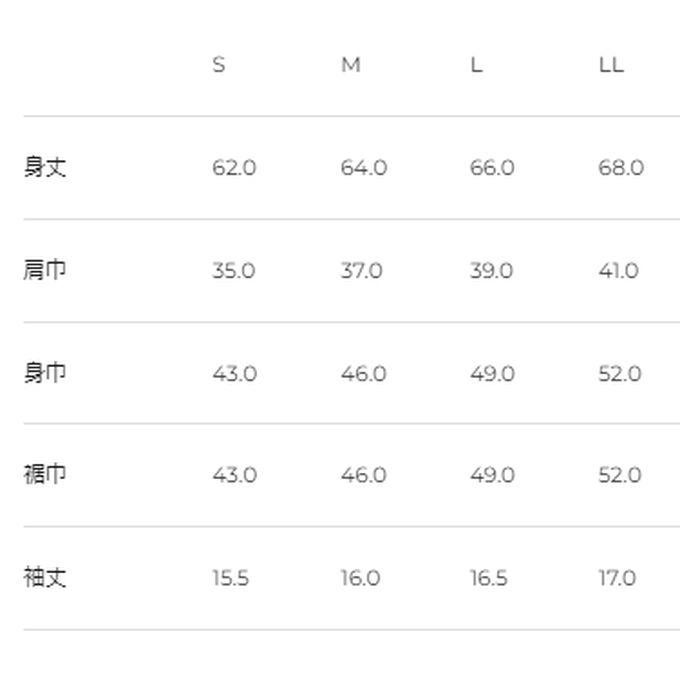Screen dimensions: 680x680
Task: Click the M size column header
Action: pos(350,65)
